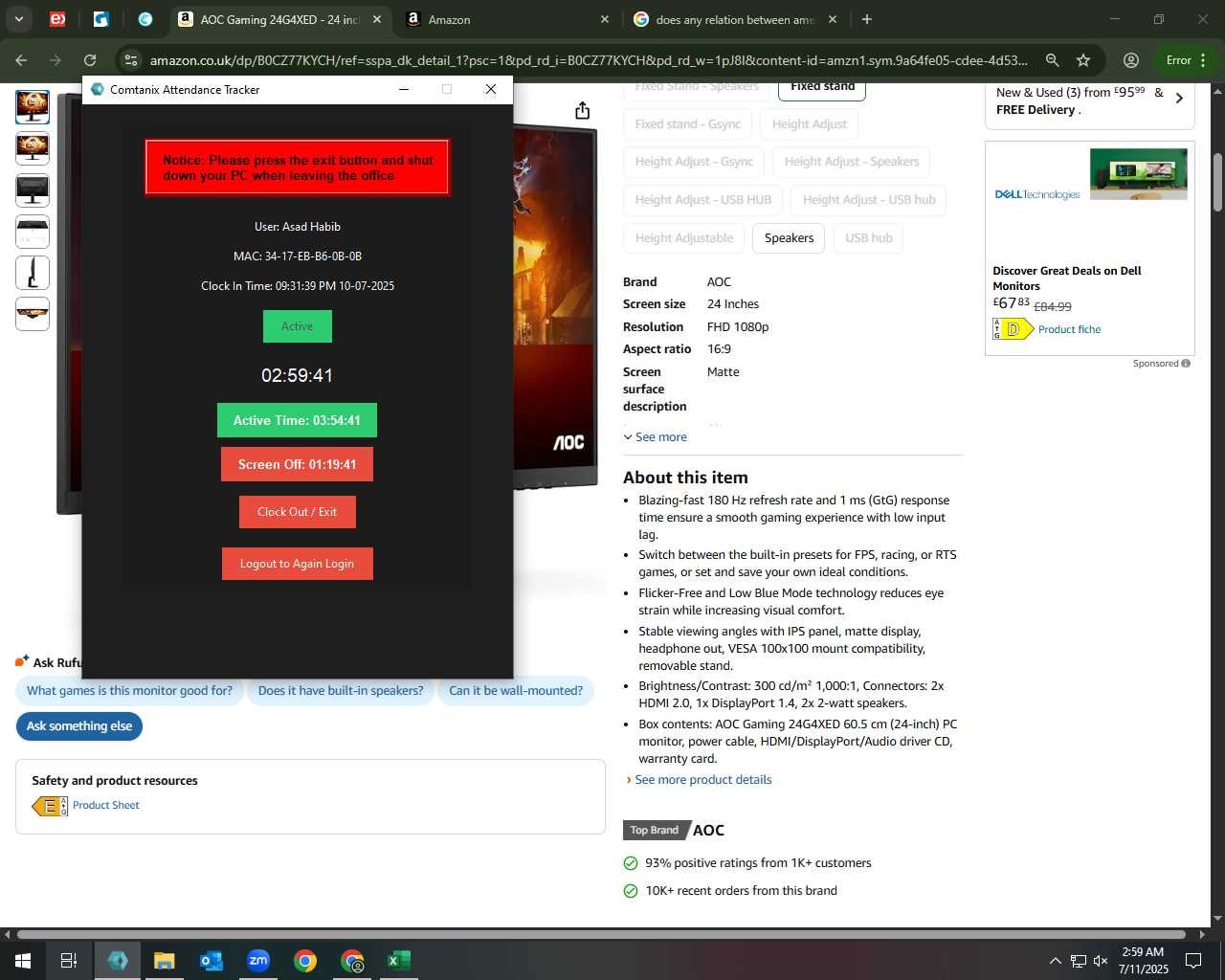
Task: Click Logout to Again Login button
Action: coord(297,564)
